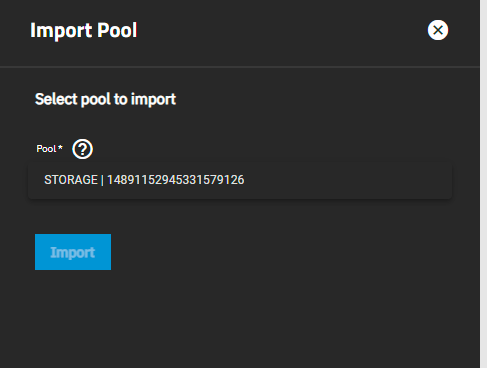Show help via the question mark icon
The width and height of the screenshot is (487, 368).
82,149
